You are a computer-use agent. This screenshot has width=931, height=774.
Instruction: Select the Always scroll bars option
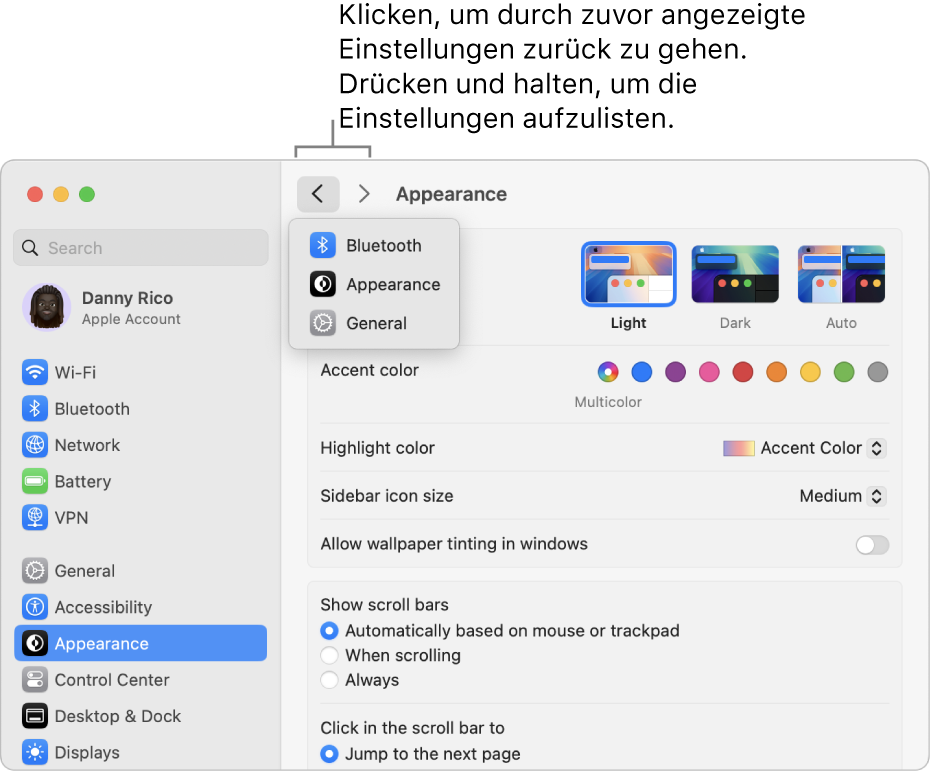[x=330, y=680]
